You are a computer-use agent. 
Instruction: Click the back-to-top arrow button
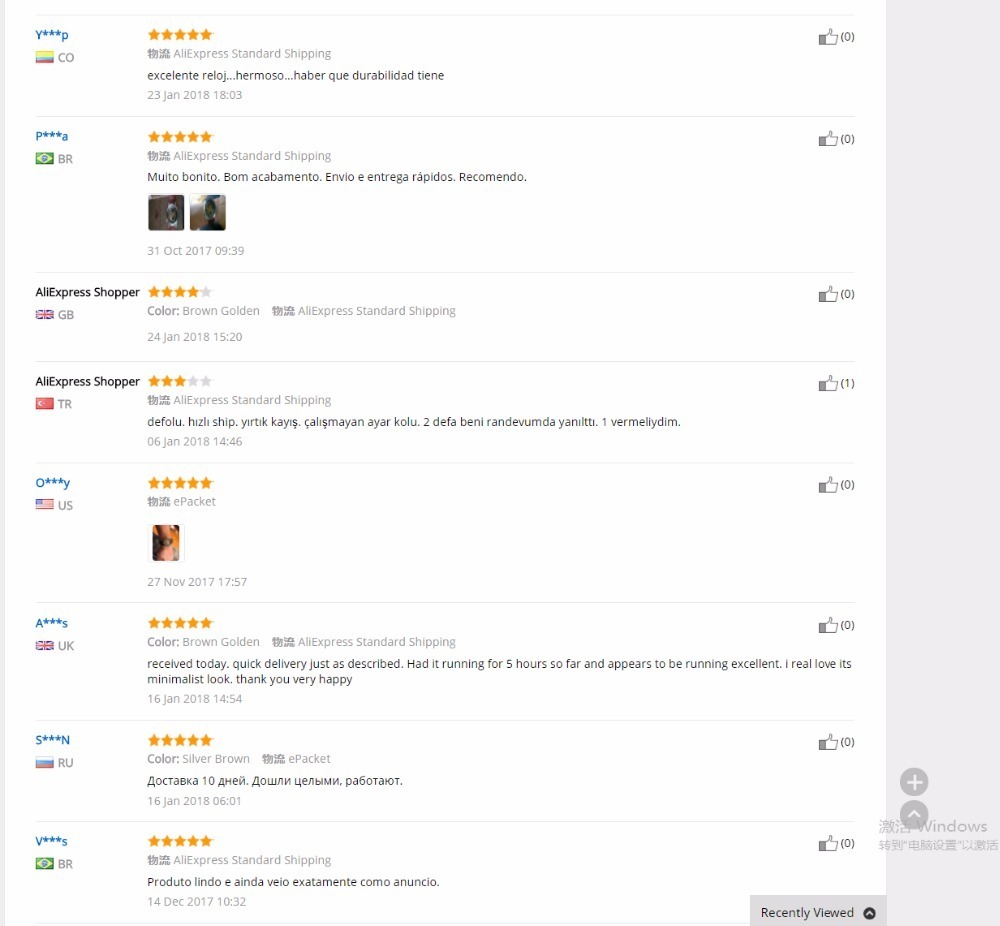tap(914, 814)
